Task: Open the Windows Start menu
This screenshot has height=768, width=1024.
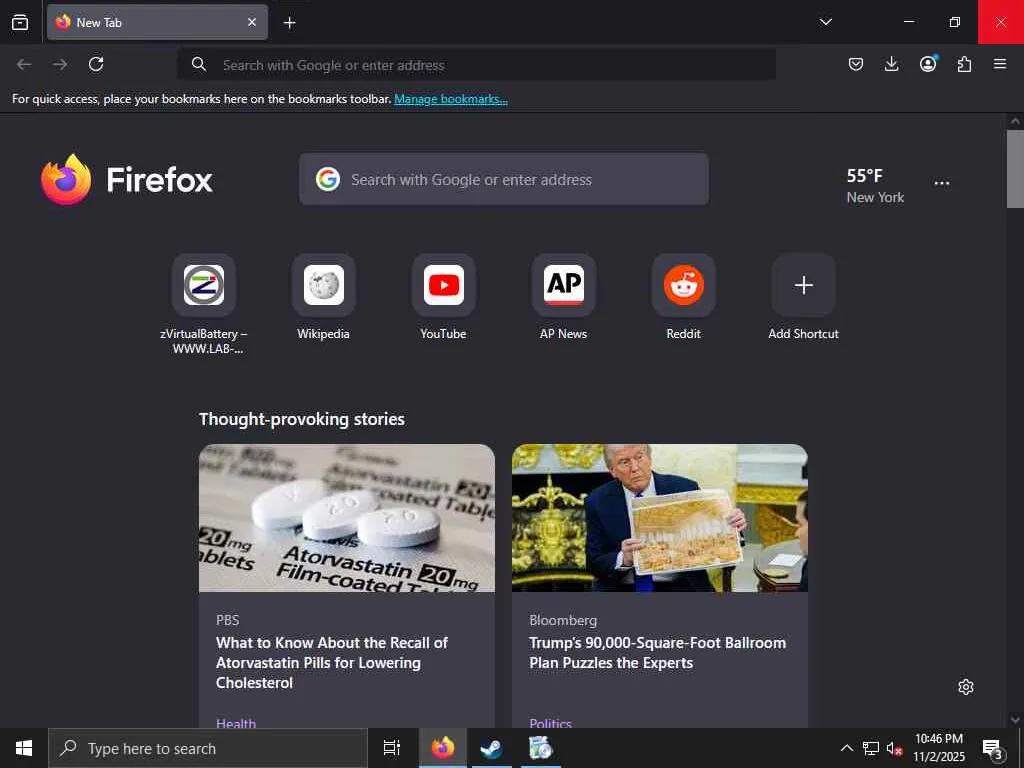Action: pos(24,748)
